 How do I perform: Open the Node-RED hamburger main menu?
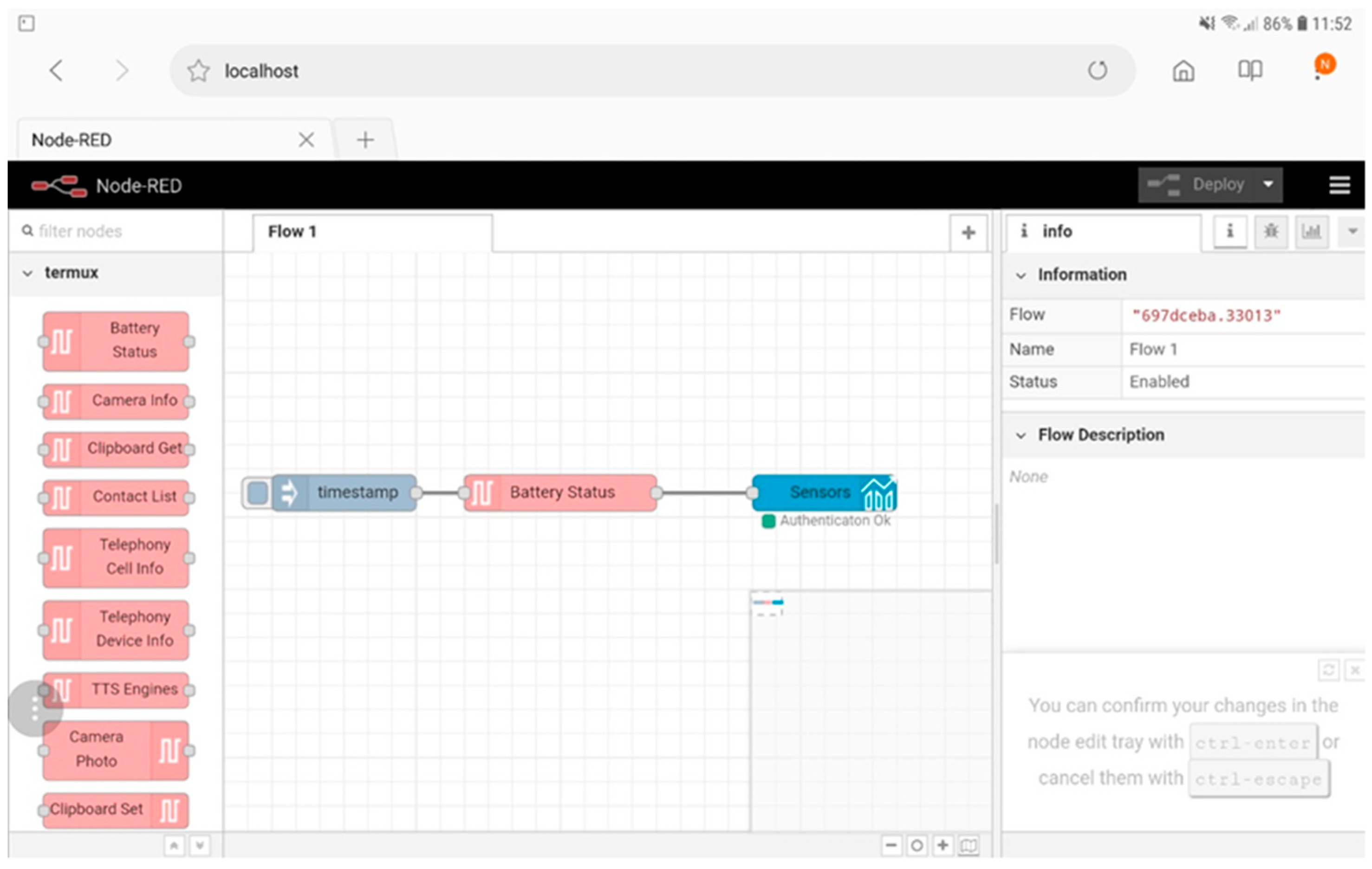click(1339, 185)
